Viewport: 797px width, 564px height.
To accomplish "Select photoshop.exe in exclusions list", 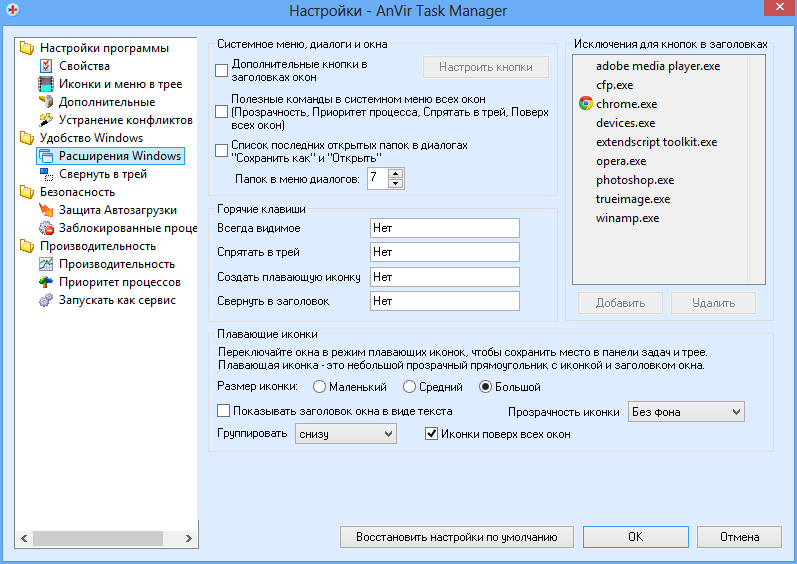I will [x=635, y=180].
